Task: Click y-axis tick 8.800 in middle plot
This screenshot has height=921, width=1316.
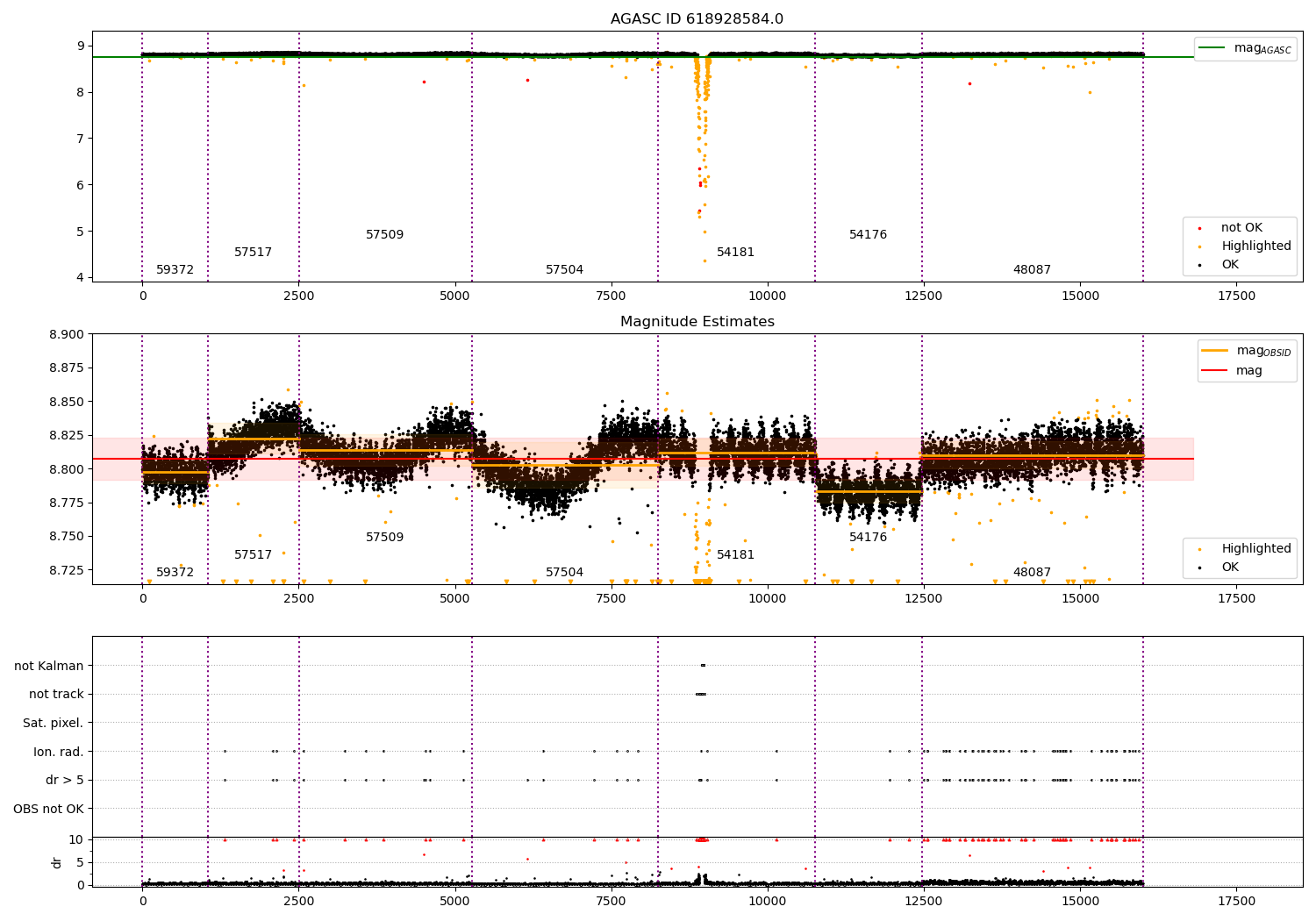Action: [67, 469]
